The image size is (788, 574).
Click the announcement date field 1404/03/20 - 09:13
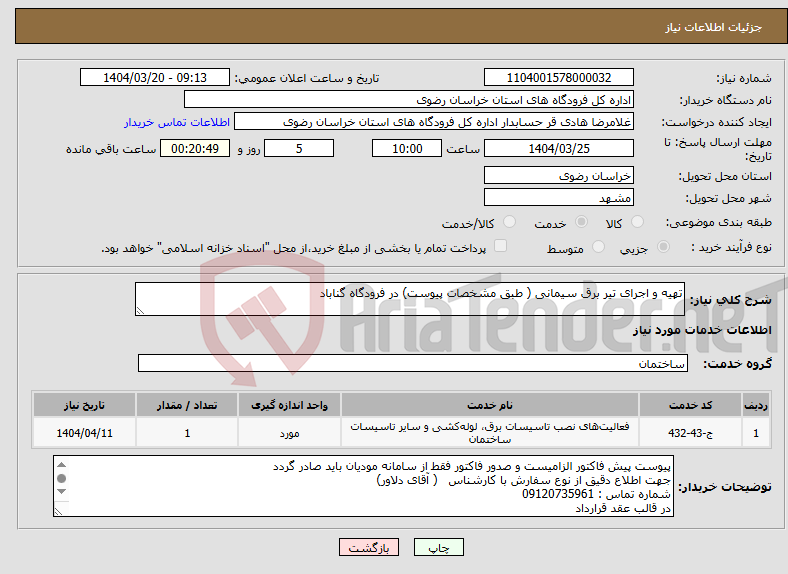(155, 77)
